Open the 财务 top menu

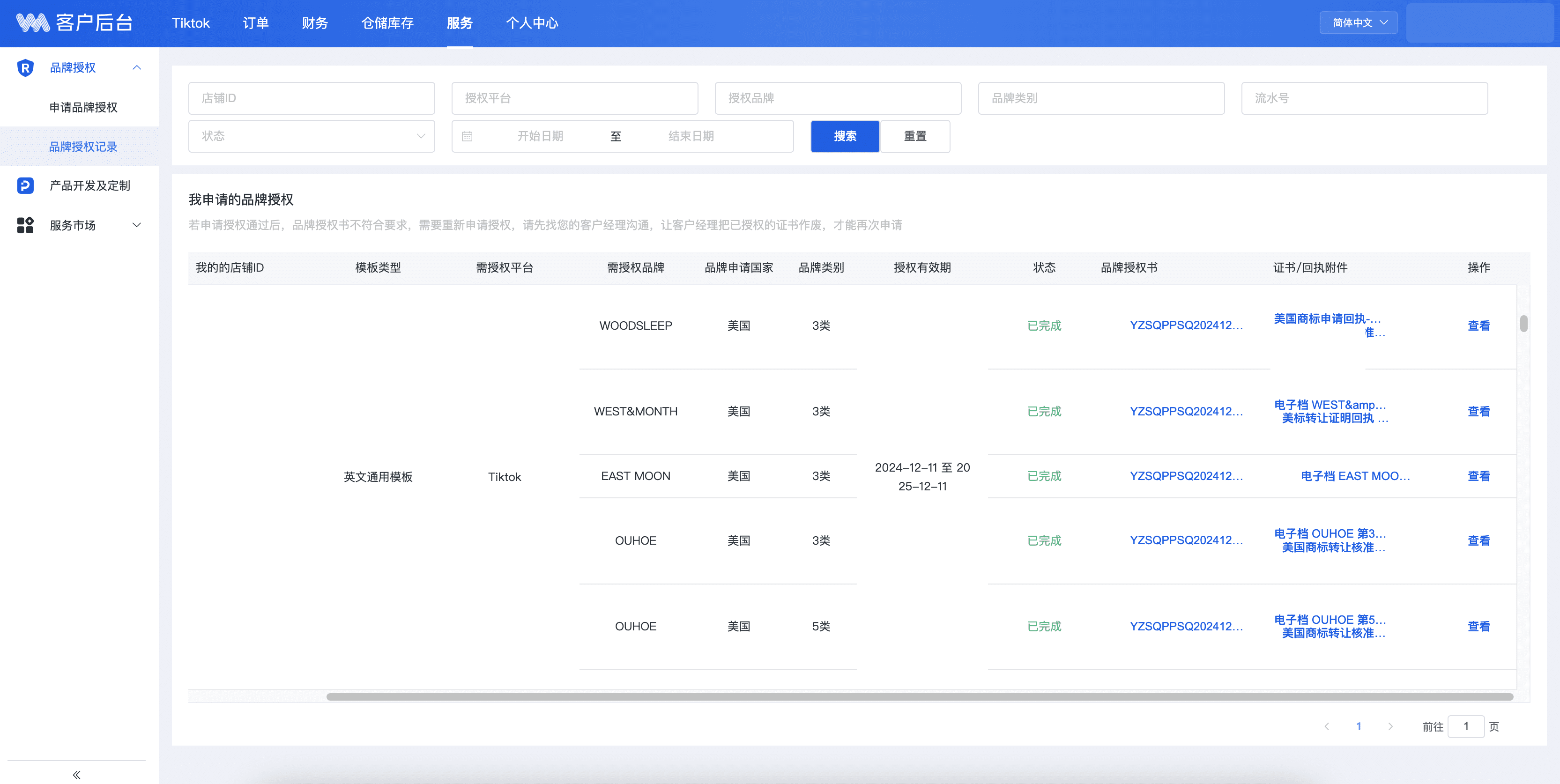pyautogui.click(x=314, y=23)
